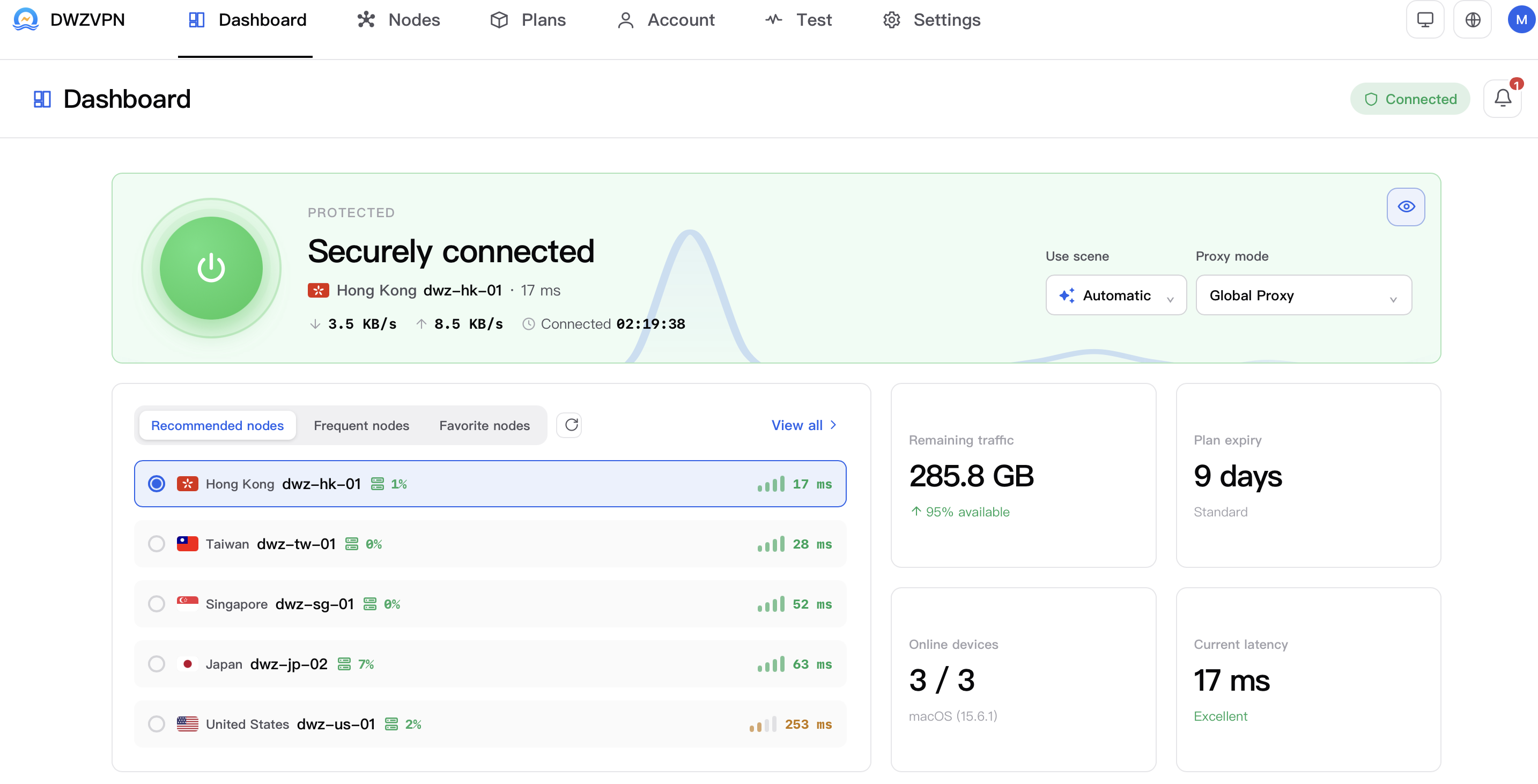Switch to Frequent nodes tab
The width and height of the screenshot is (1538, 784).
click(x=361, y=425)
